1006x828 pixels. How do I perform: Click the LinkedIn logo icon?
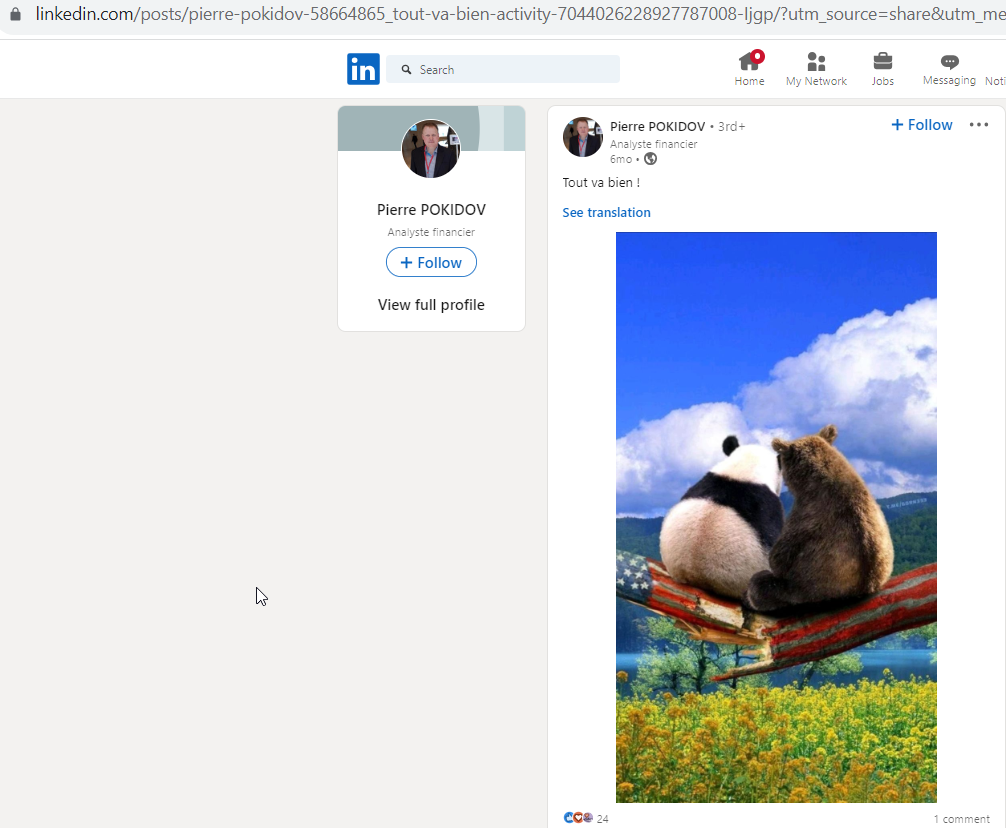(x=363, y=69)
